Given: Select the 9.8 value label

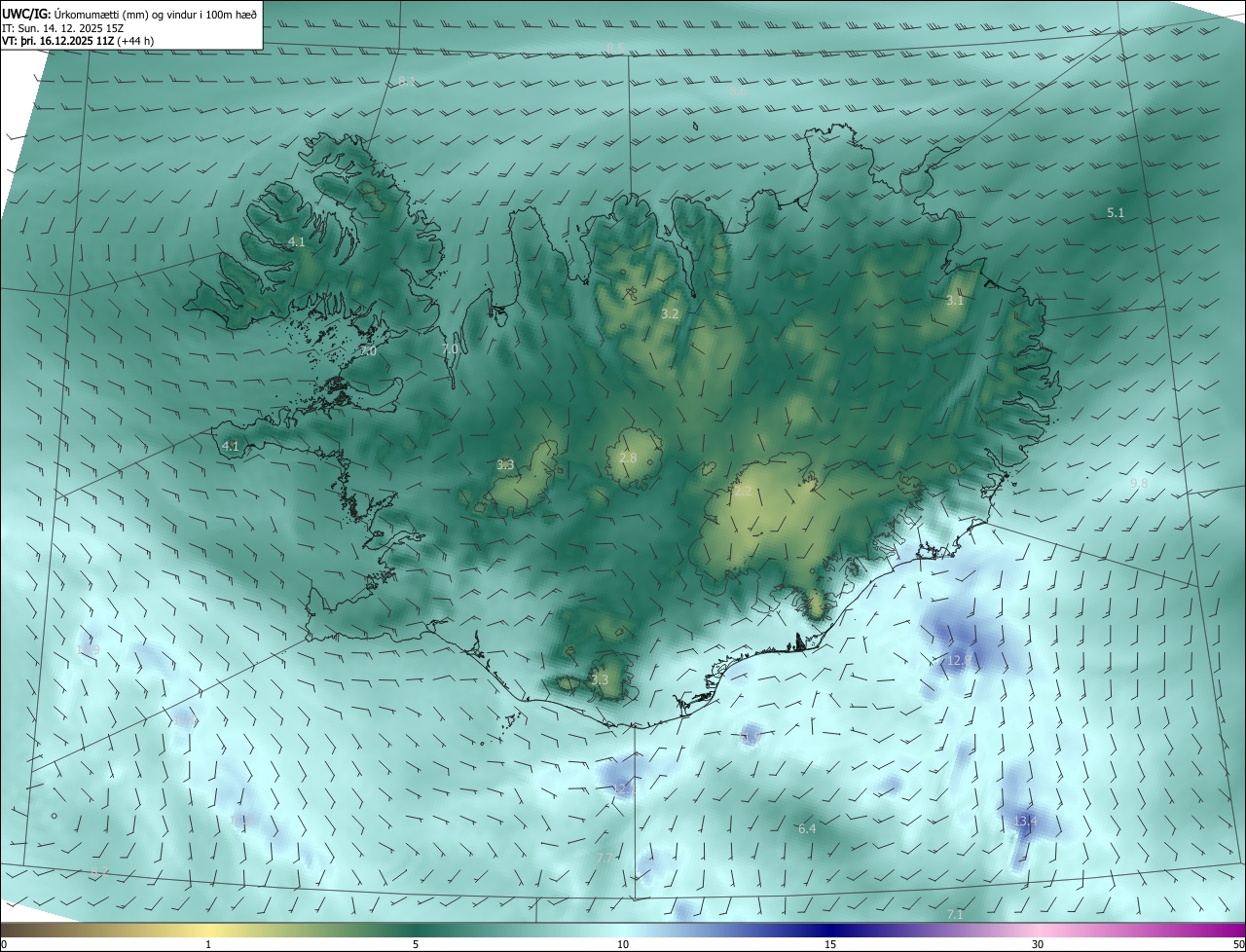Looking at the screenshot, I should click(1139, 484).
